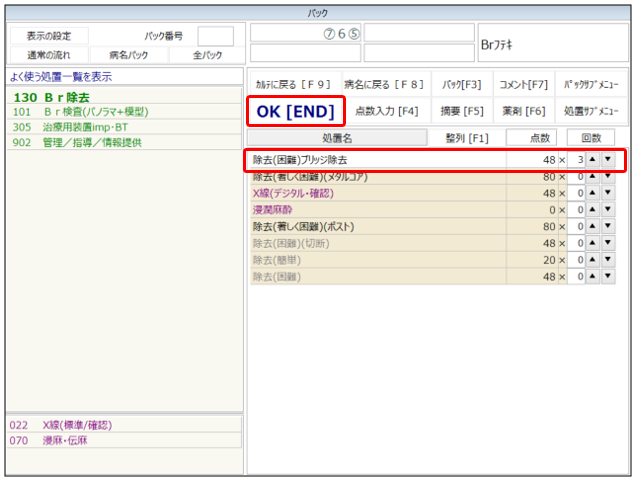
Task: Click down arrow on 除去(困難)(切断) row
Action: [x=608, y=243]
